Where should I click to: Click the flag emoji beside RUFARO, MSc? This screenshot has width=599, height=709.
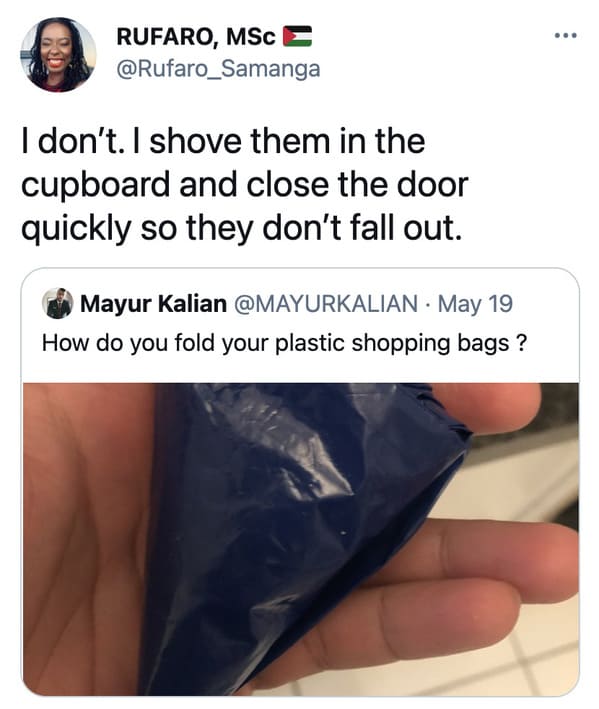[x=297, y=36]
